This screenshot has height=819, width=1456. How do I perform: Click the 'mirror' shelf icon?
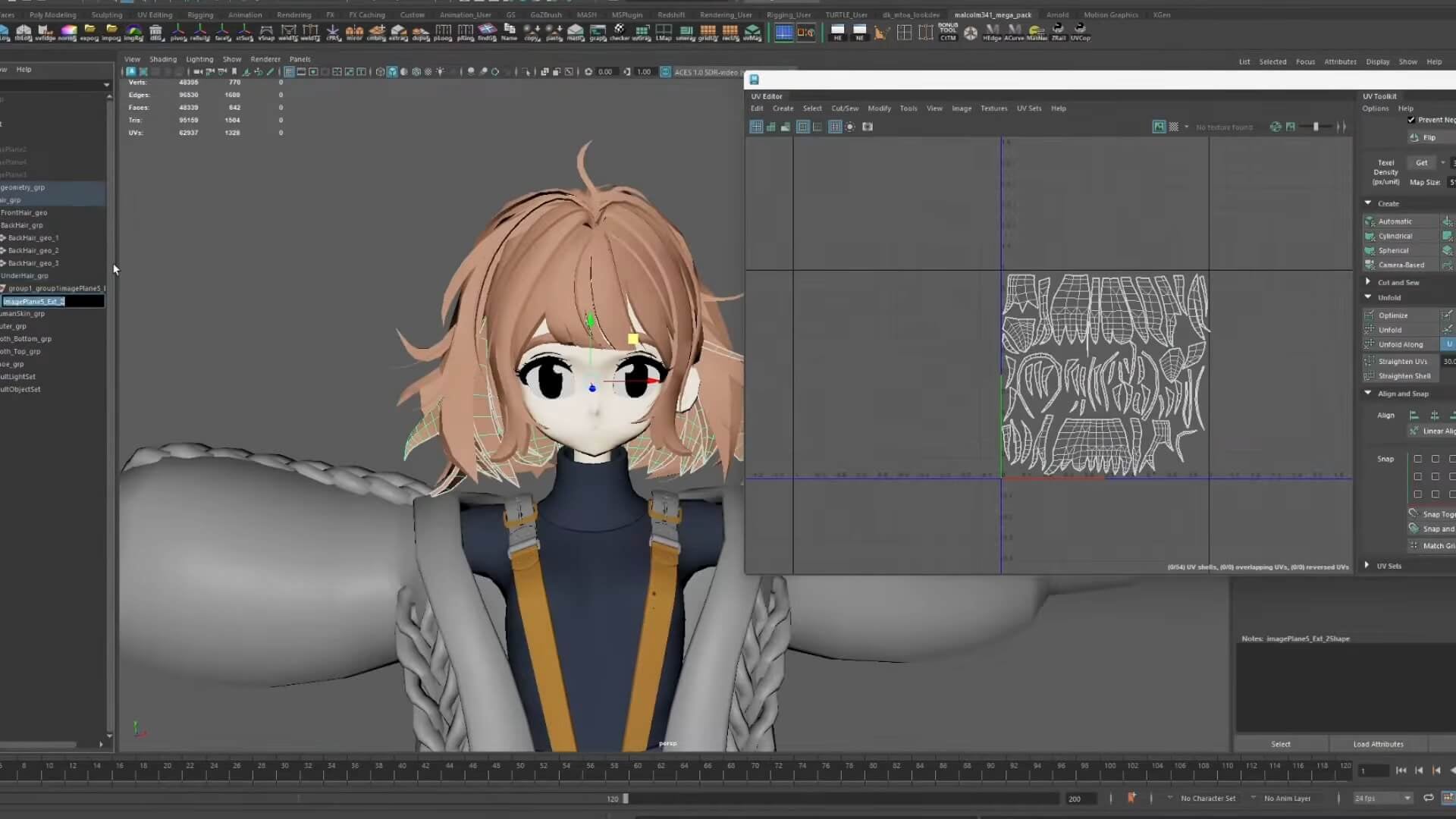click(x=354, y=32)
